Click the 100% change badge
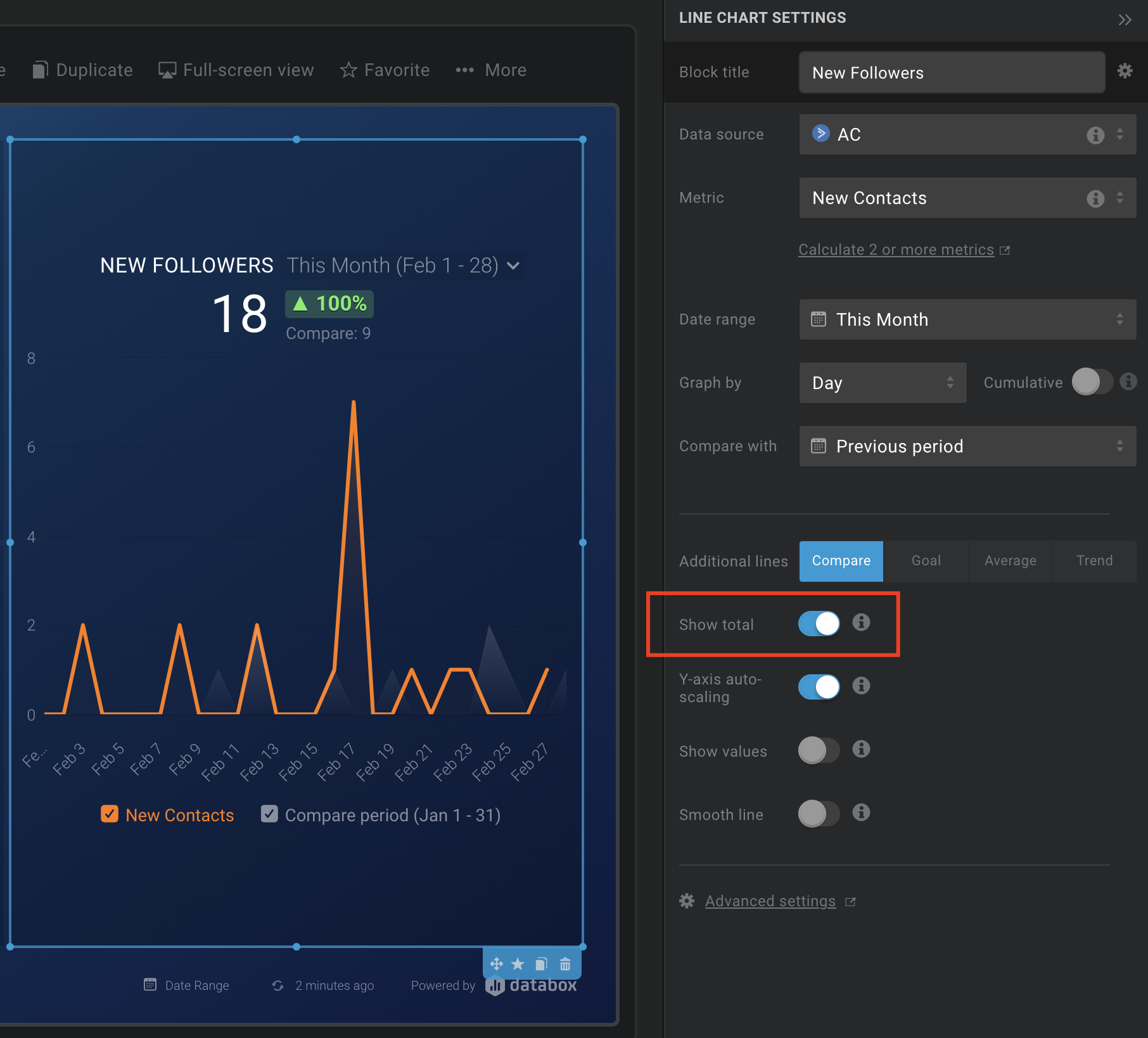Image resolution: width=1148 pixels, height=1038 pixels. (329, 304)
